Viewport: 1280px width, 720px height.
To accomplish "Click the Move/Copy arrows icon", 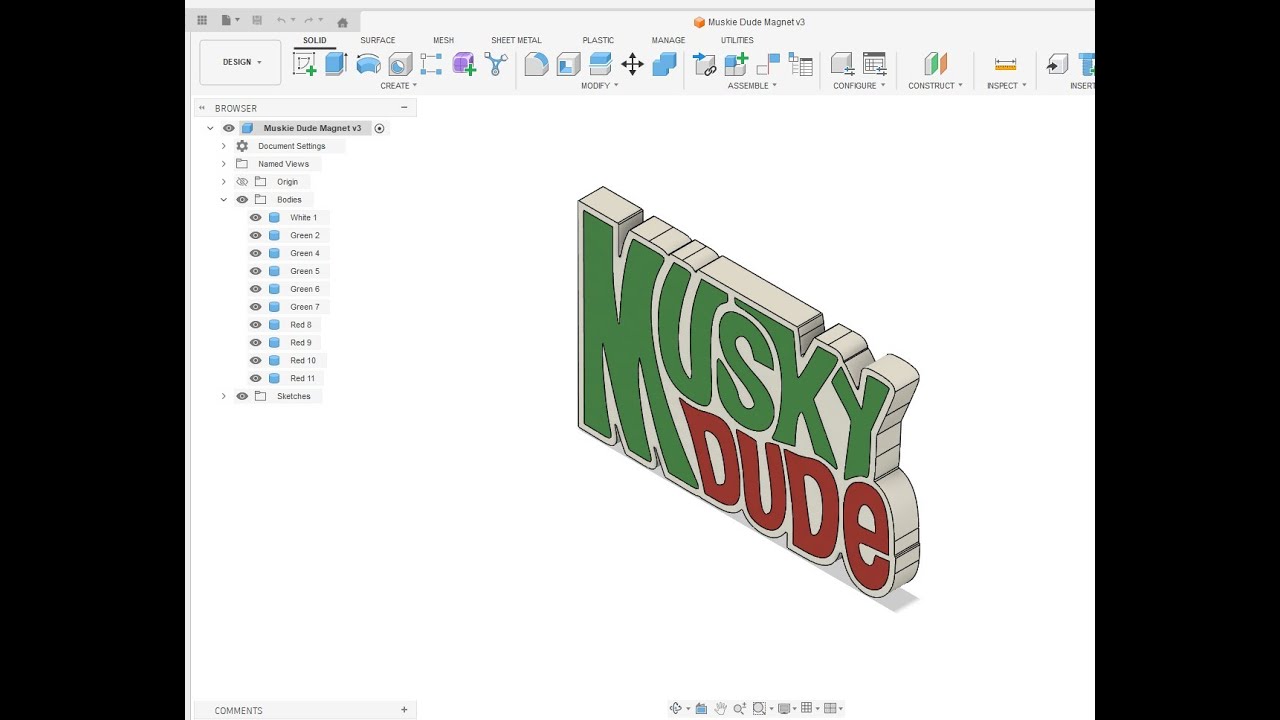I will [632, 64].
